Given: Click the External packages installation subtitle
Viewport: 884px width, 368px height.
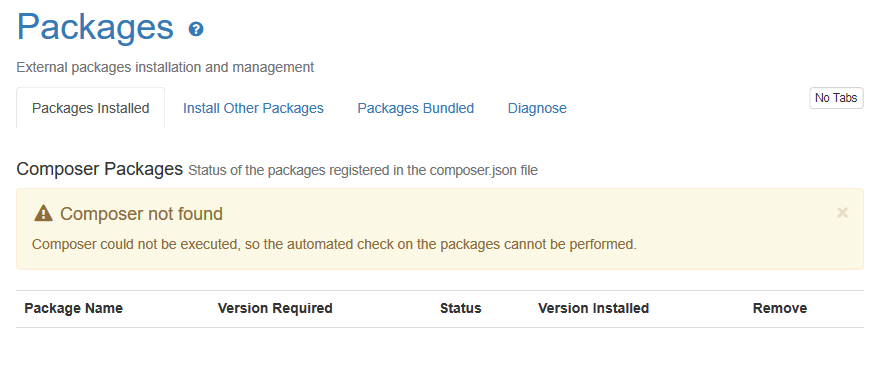Looking at the screenshot, I should pyautogui.click(x=165, y=67).
